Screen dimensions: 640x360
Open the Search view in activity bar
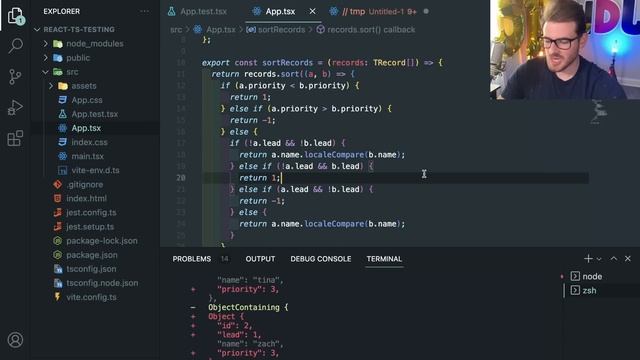pyautogui.click(x=16, y=46)
